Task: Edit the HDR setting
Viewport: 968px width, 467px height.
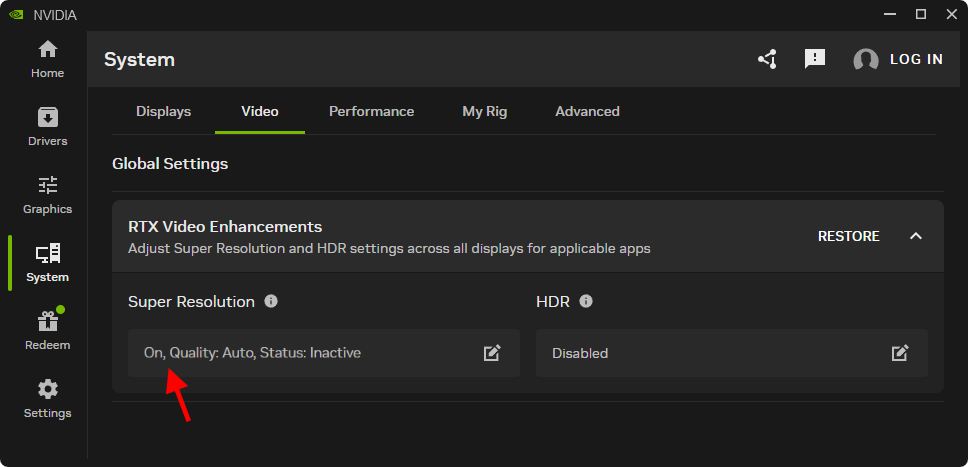Action: [x=899, y=353]
